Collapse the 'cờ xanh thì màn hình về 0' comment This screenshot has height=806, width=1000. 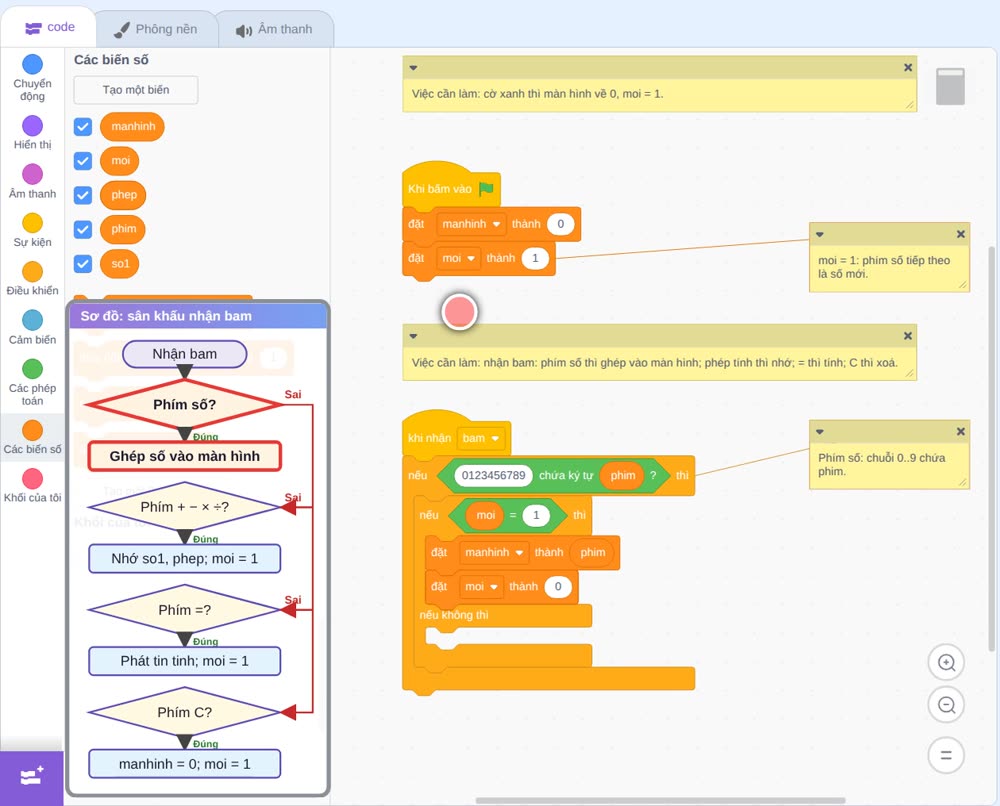click(413, 68)
